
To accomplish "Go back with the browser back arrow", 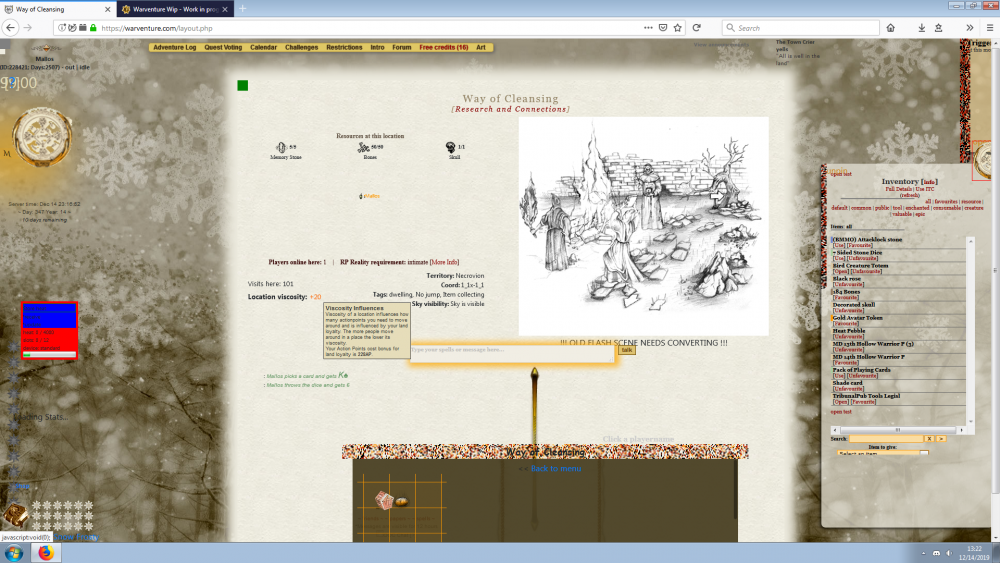I will (x=10, y=27).
